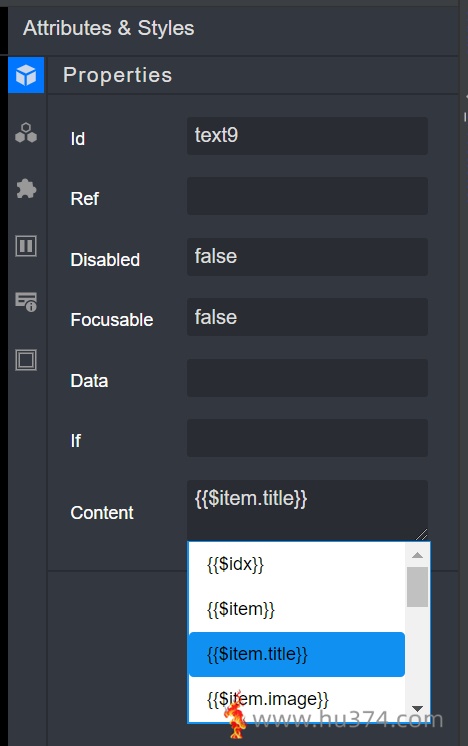This screenshot has height=746, width=468.
Task: Select the General styles cubes icon
Action: coord(26,133)
